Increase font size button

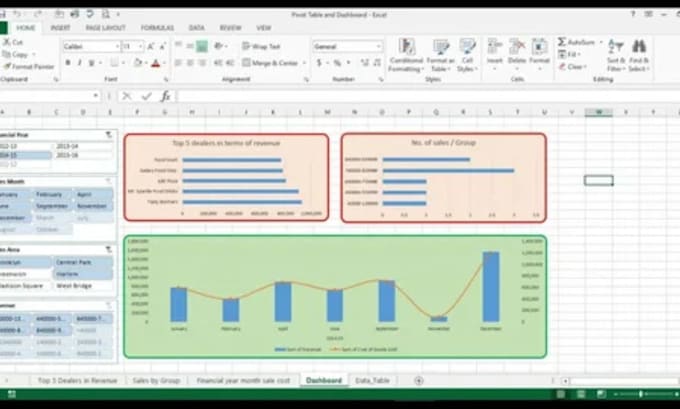coord(150,46)
